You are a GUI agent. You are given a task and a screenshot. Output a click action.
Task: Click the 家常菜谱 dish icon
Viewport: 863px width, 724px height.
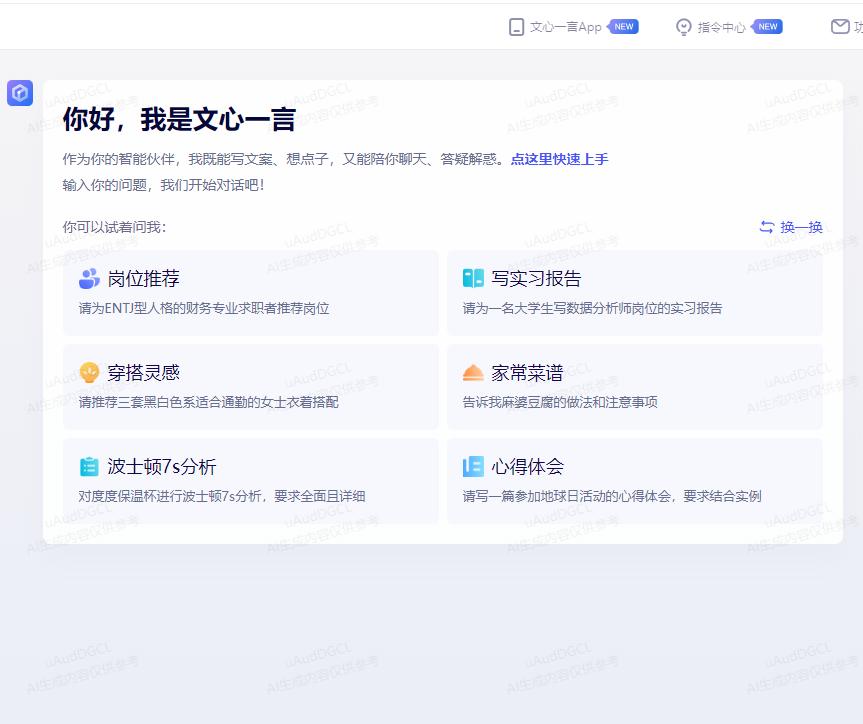point(473,373)
